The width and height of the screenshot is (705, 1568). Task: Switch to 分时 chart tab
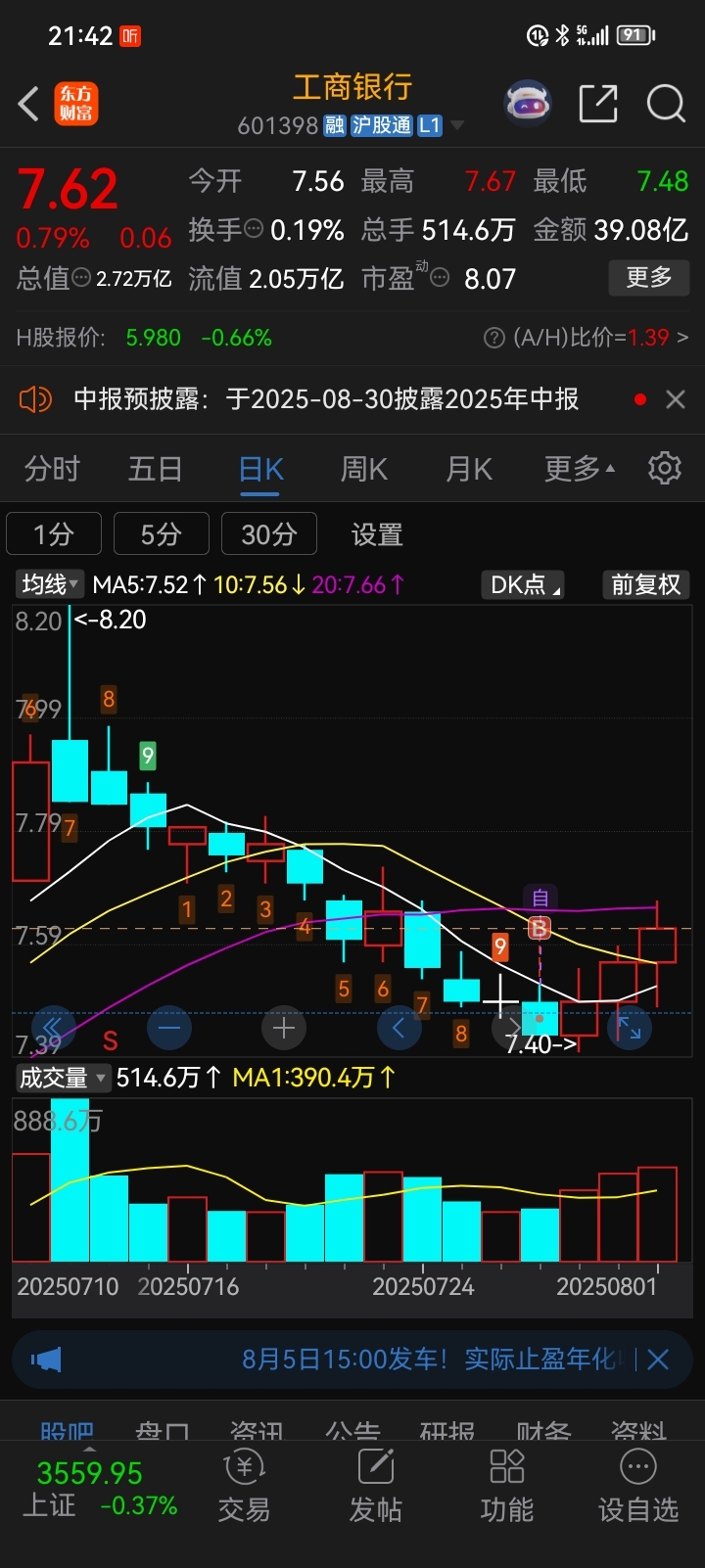(x=52, y=469)
